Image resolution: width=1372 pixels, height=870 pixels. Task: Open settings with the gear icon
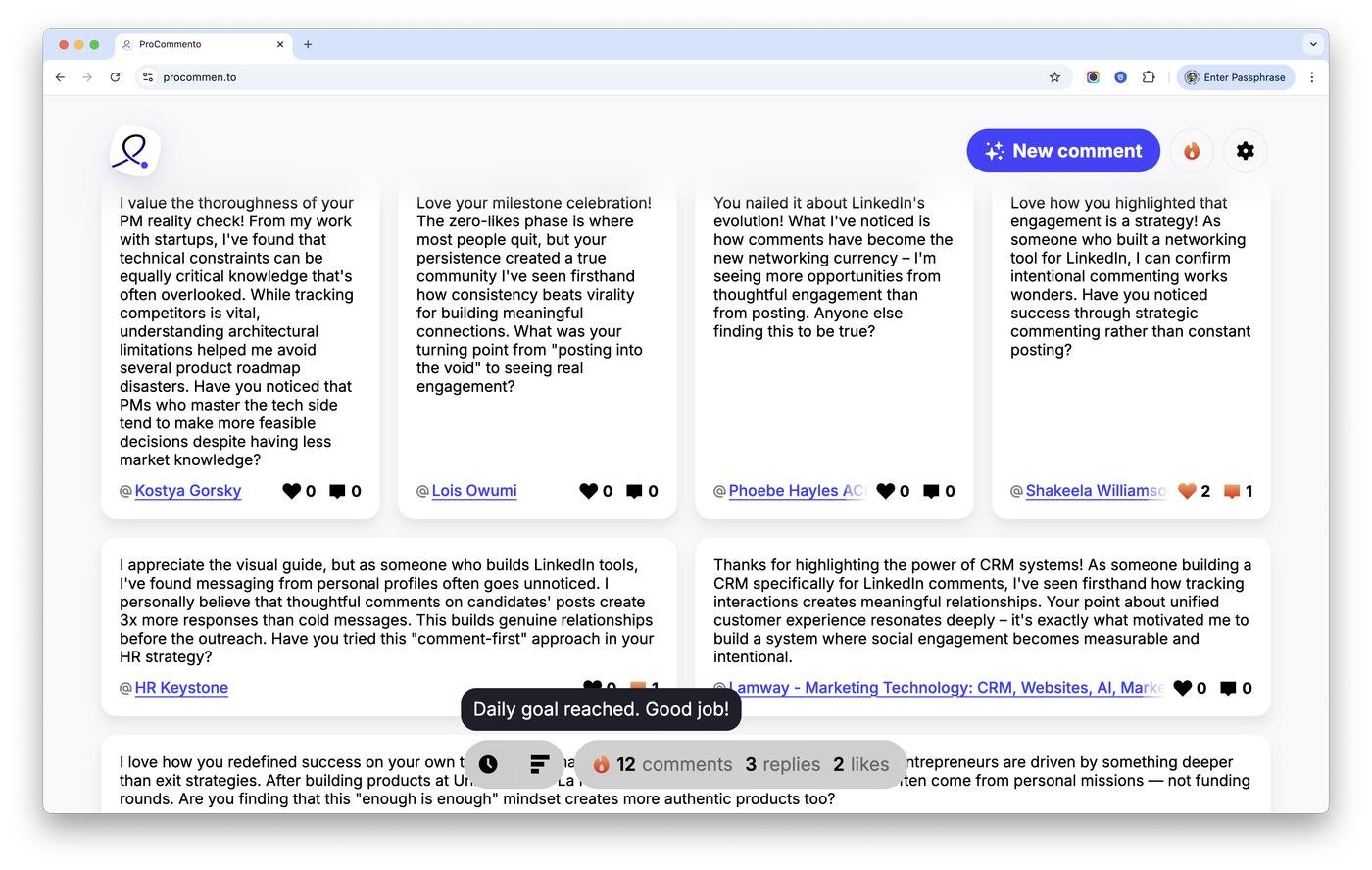tap(1245, 151)
